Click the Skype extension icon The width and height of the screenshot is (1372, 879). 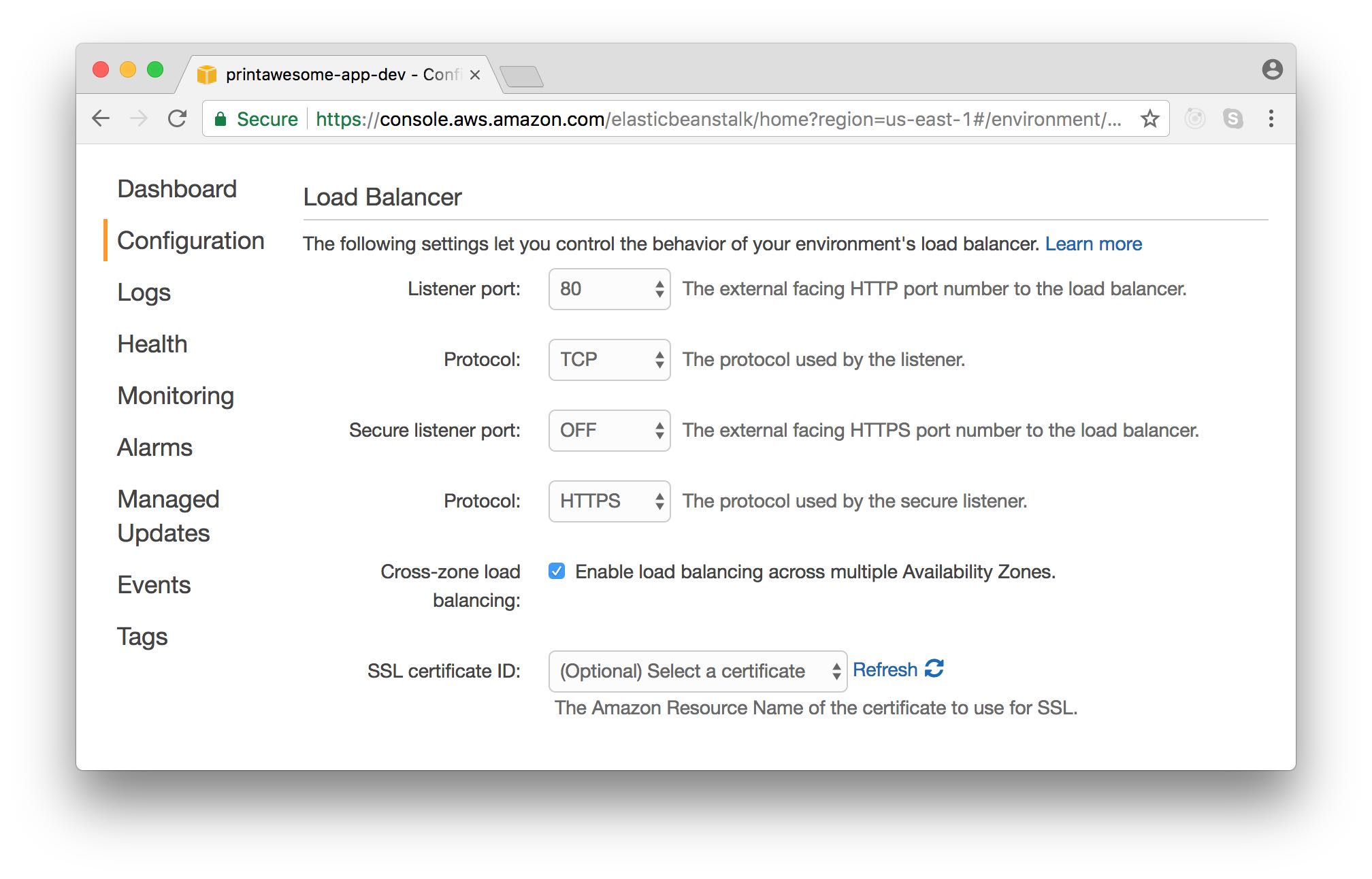click(x=1232, y=118)
